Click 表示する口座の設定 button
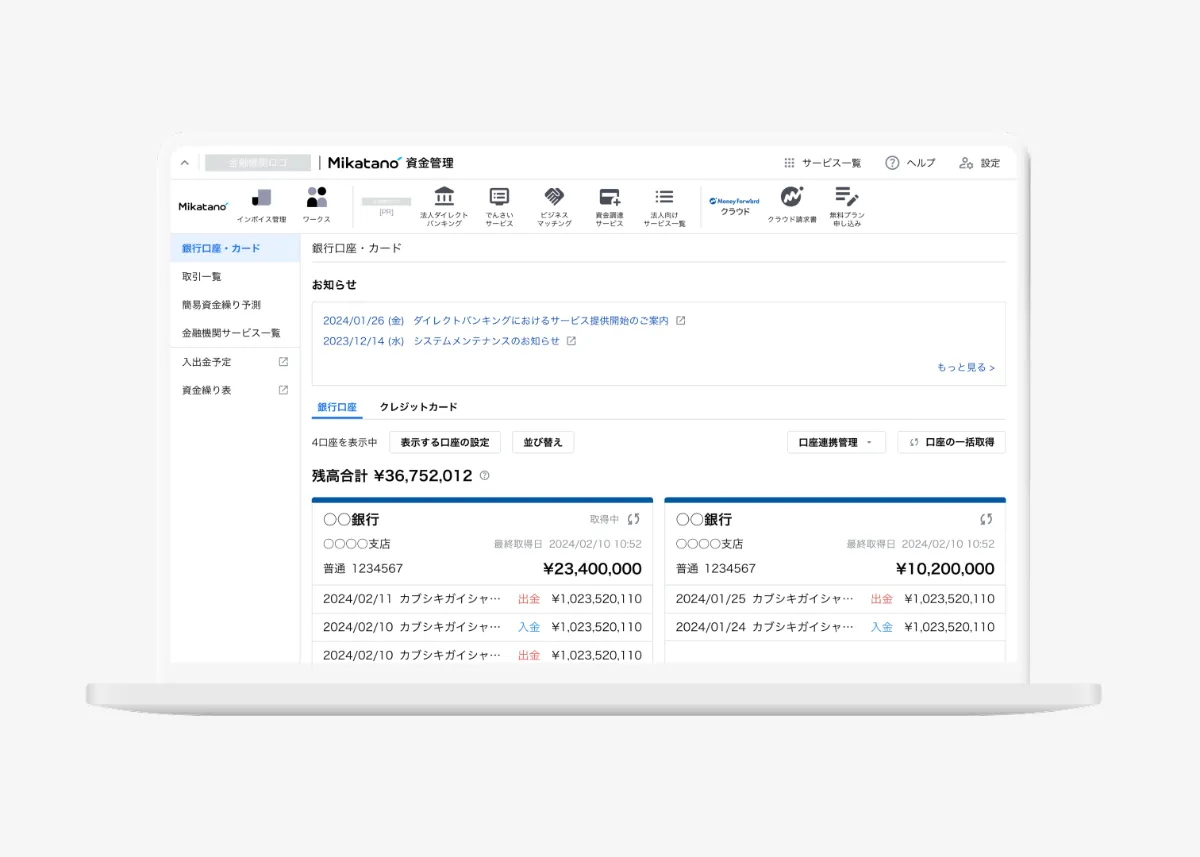 445,442
